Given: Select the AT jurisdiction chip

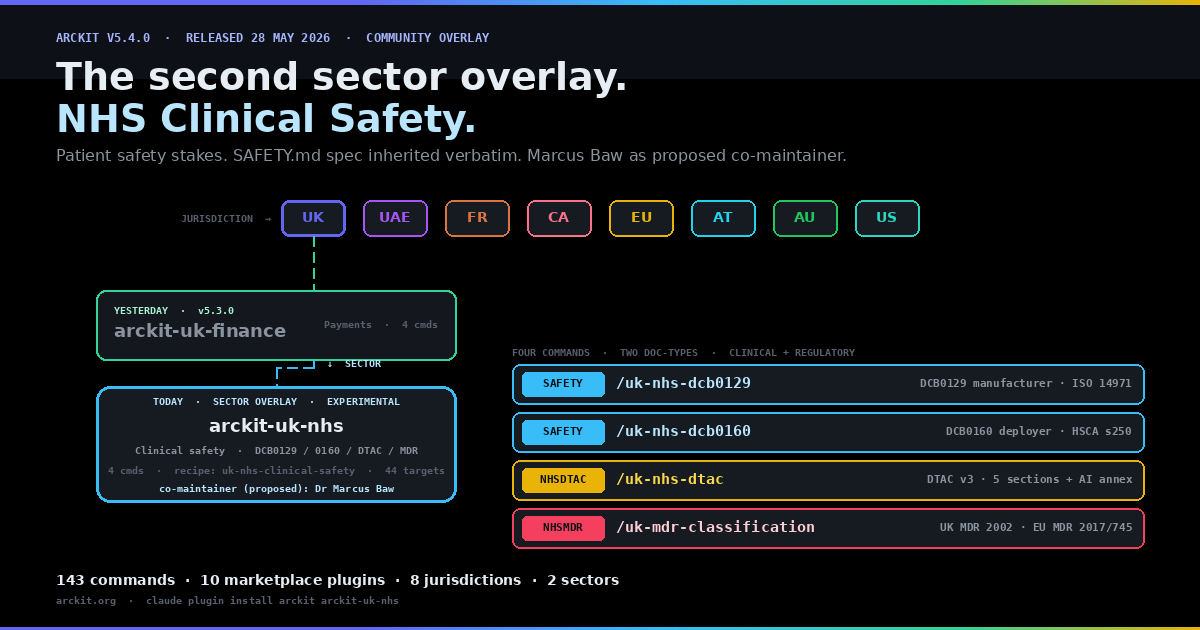Looking at the screenshot, I should [723, 218].
